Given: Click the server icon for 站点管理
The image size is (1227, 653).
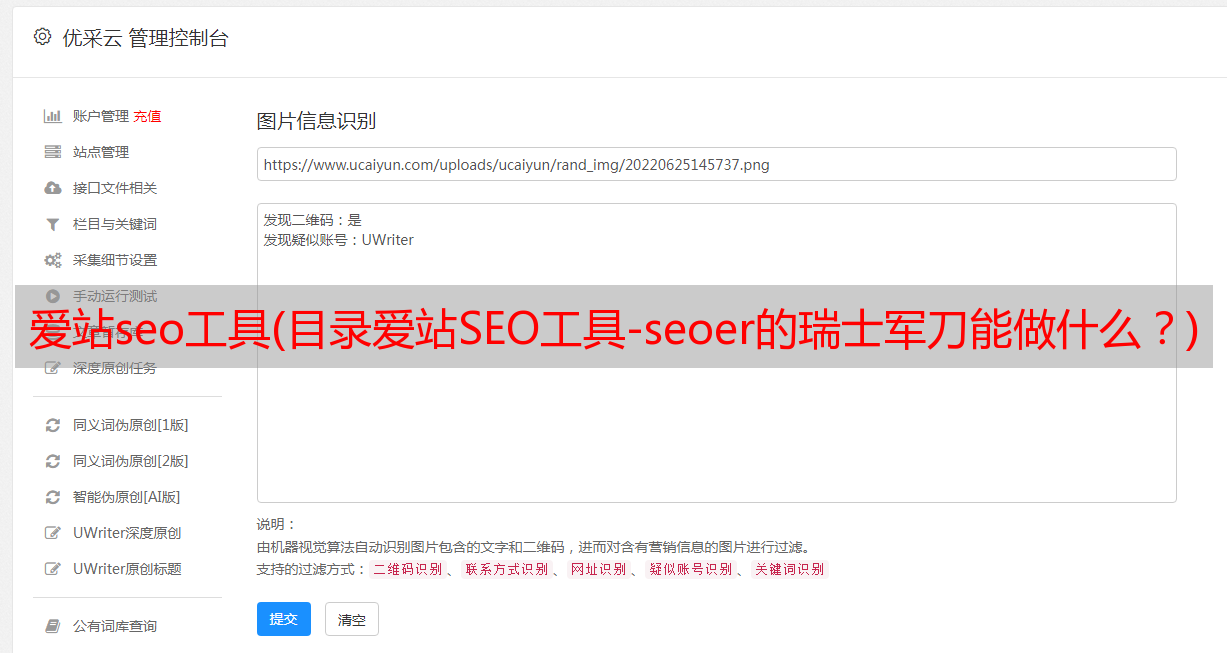Looking at the screenshot, I should click(x=53, y=152).
